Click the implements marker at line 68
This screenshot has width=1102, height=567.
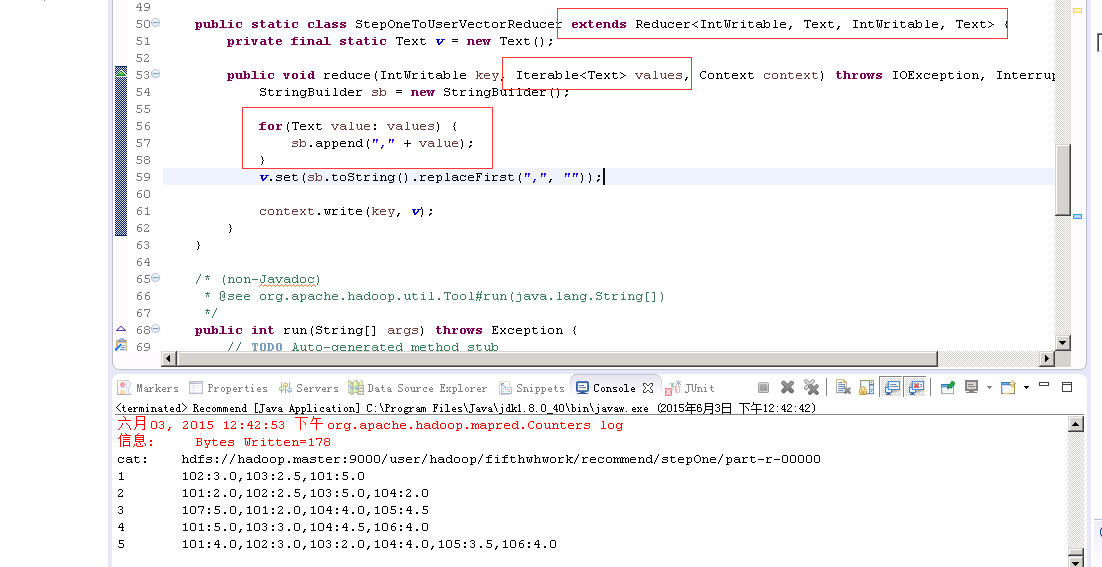tap(121, 329)
